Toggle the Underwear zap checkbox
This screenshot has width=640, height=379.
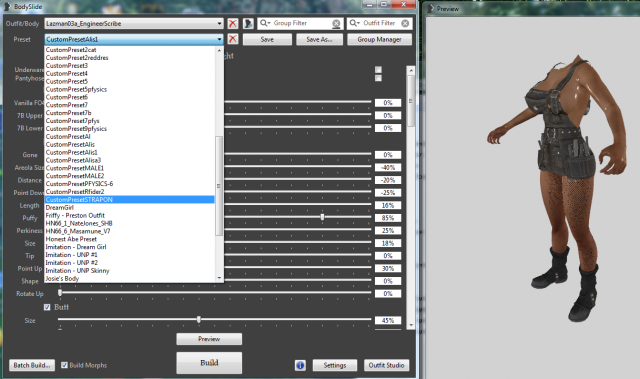tap(378, 70)
